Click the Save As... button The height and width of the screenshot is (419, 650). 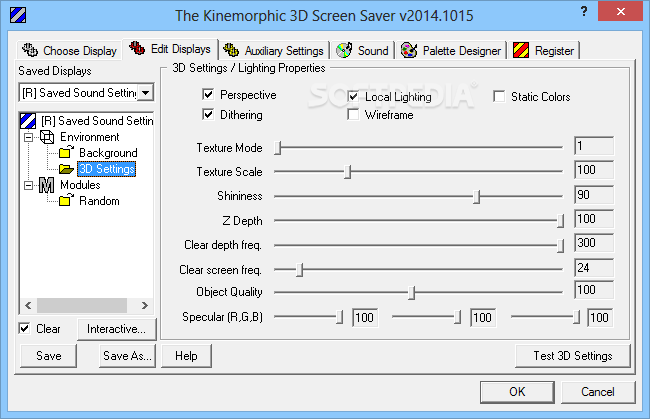[127, 356]
